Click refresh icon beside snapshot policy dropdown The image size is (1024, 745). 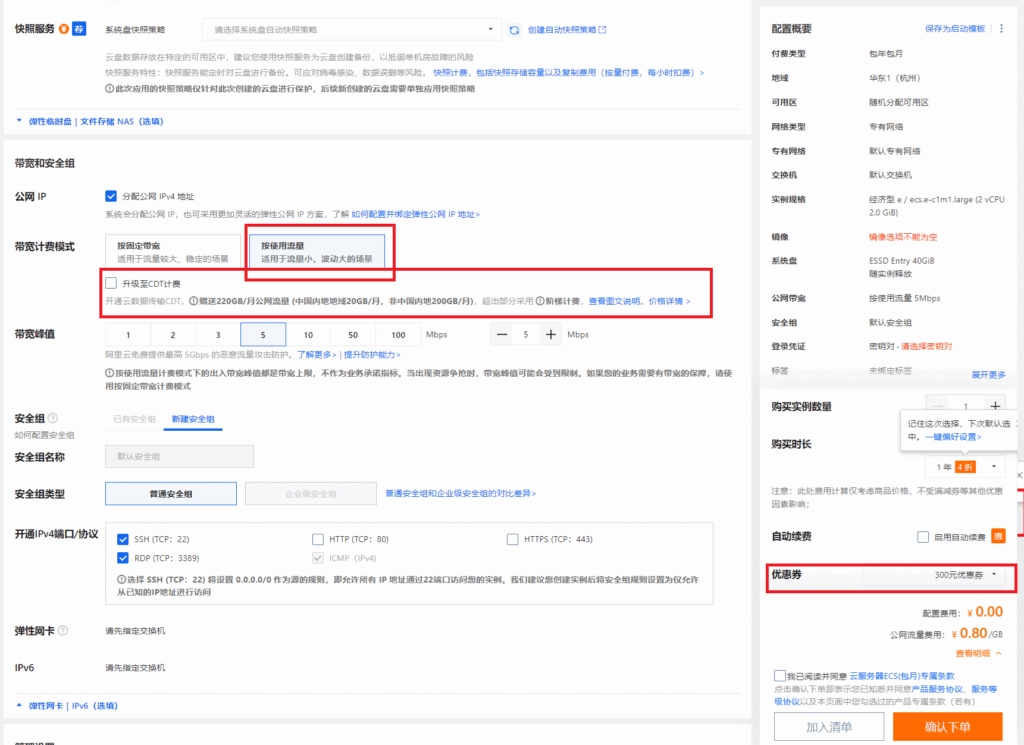click(x=514, y=30)
